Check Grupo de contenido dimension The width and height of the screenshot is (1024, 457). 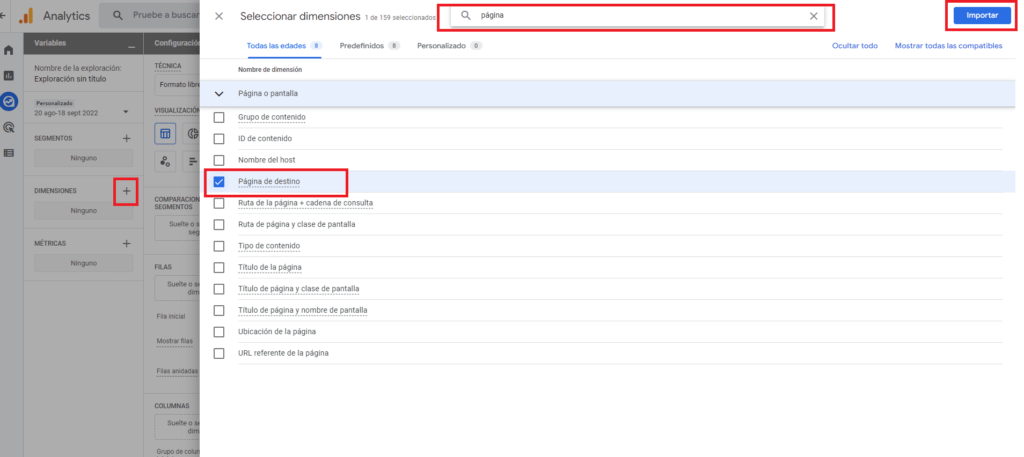click(x=219, y=118)
